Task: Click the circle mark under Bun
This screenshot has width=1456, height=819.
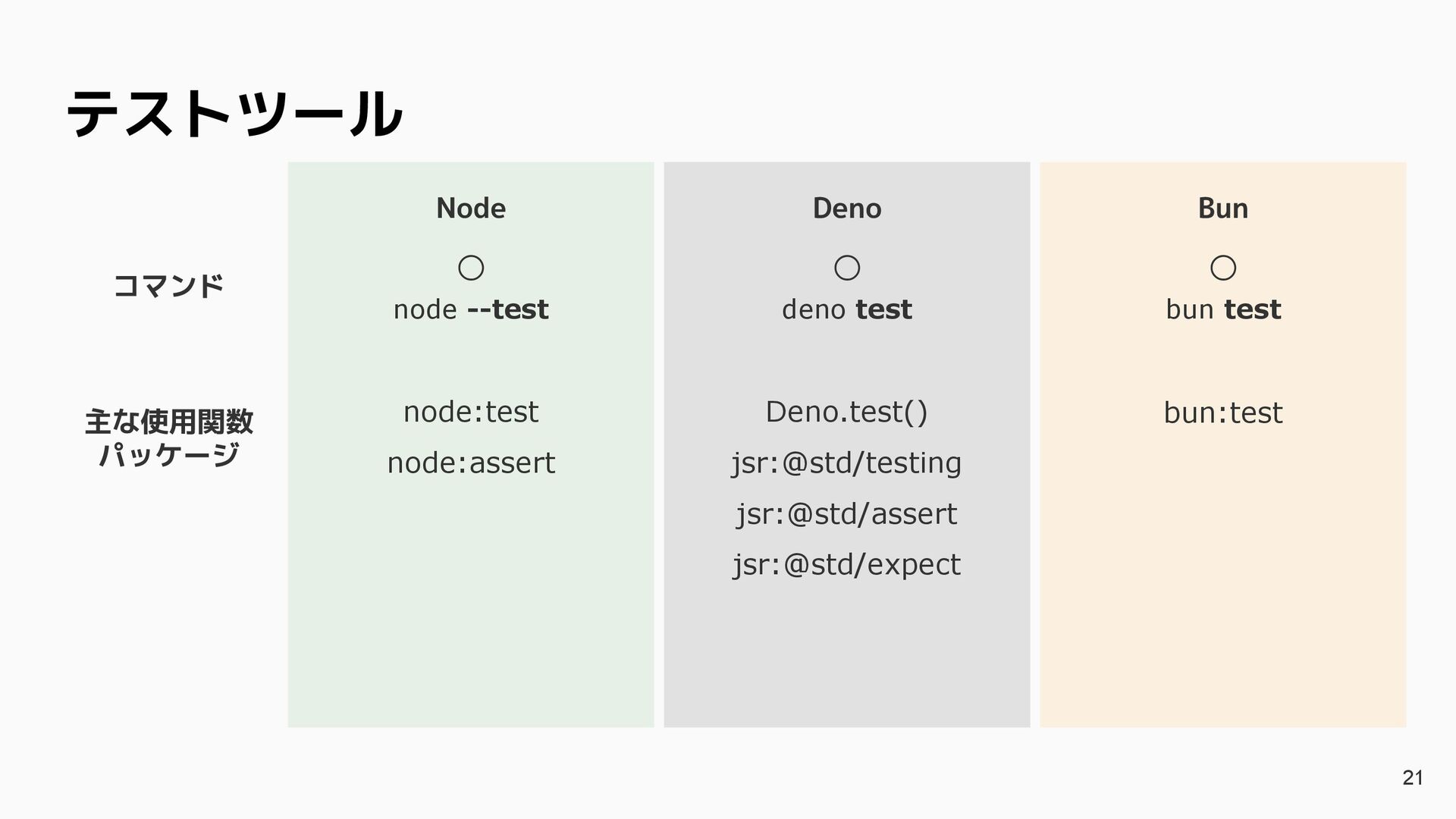Action: click(1222, 268)
